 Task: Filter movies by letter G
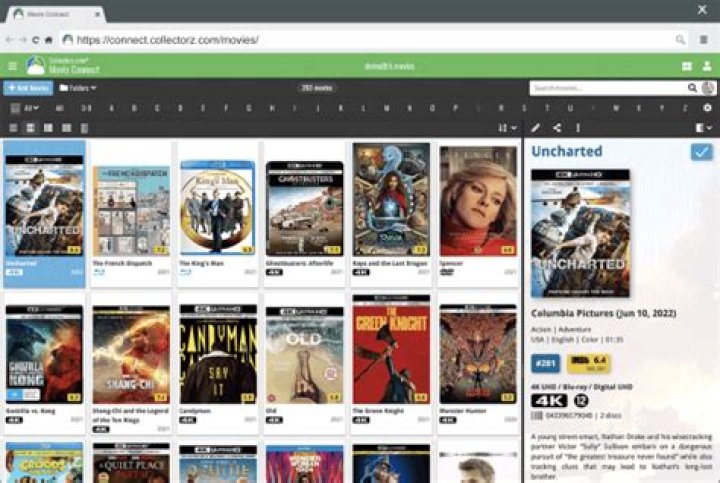tap(248, 108)
